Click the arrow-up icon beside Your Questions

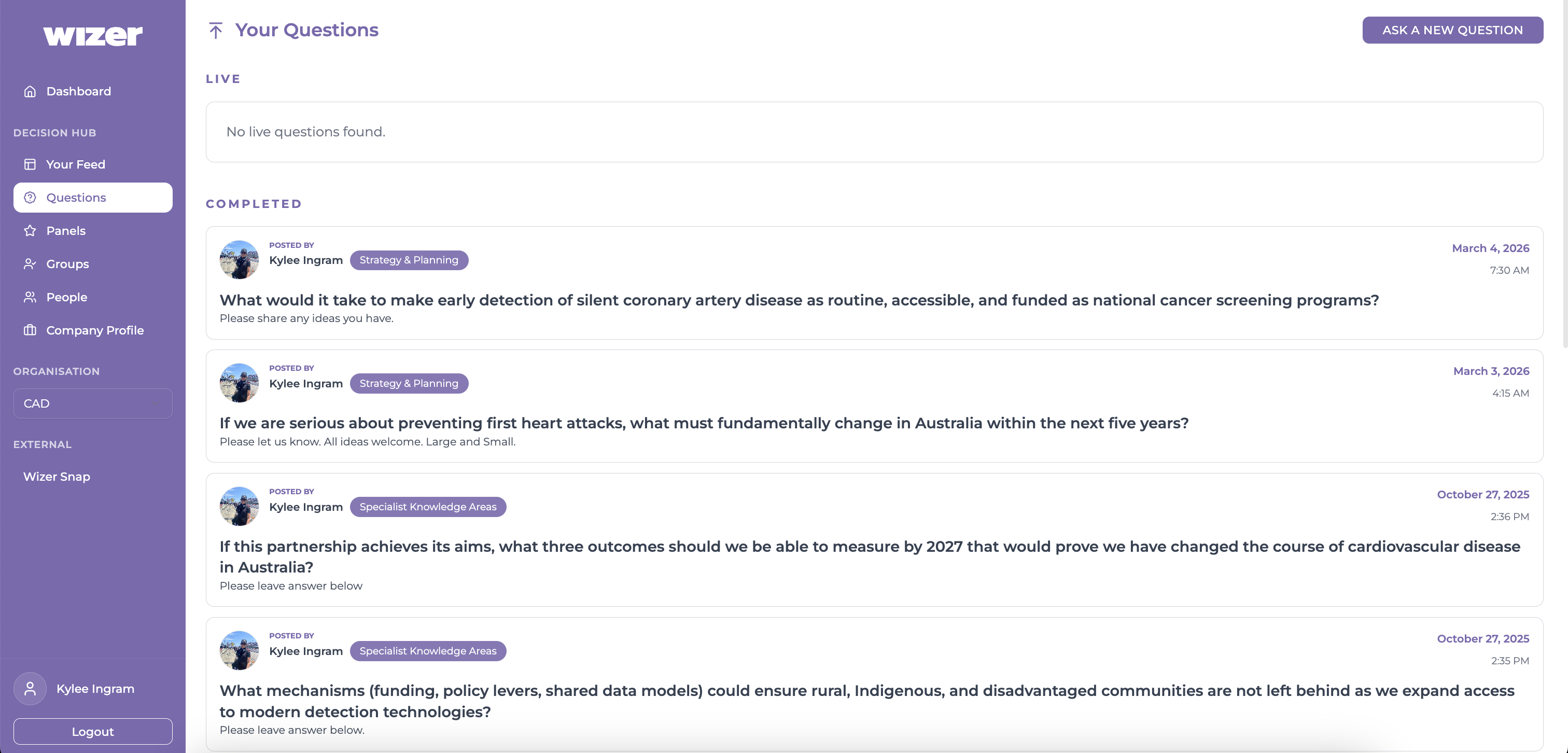216,31
